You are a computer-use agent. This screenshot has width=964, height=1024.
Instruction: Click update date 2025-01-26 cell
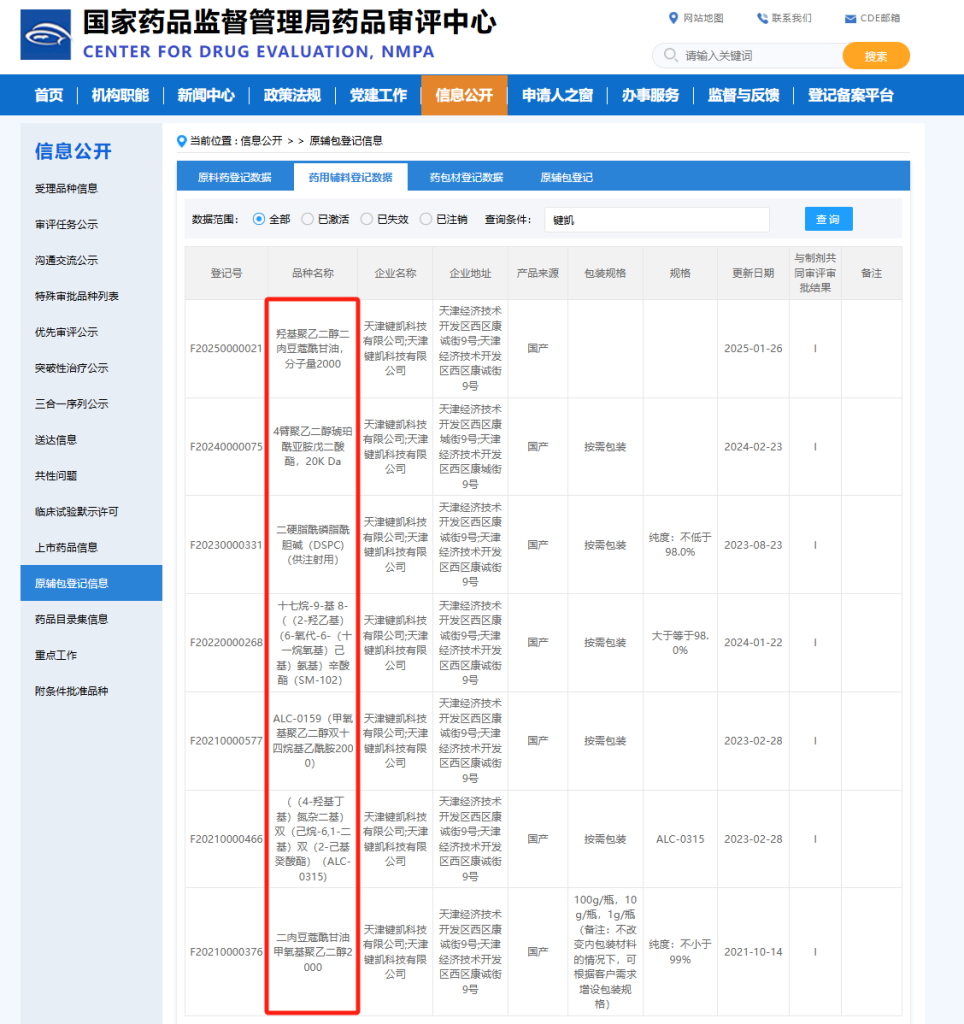point(753,349)
